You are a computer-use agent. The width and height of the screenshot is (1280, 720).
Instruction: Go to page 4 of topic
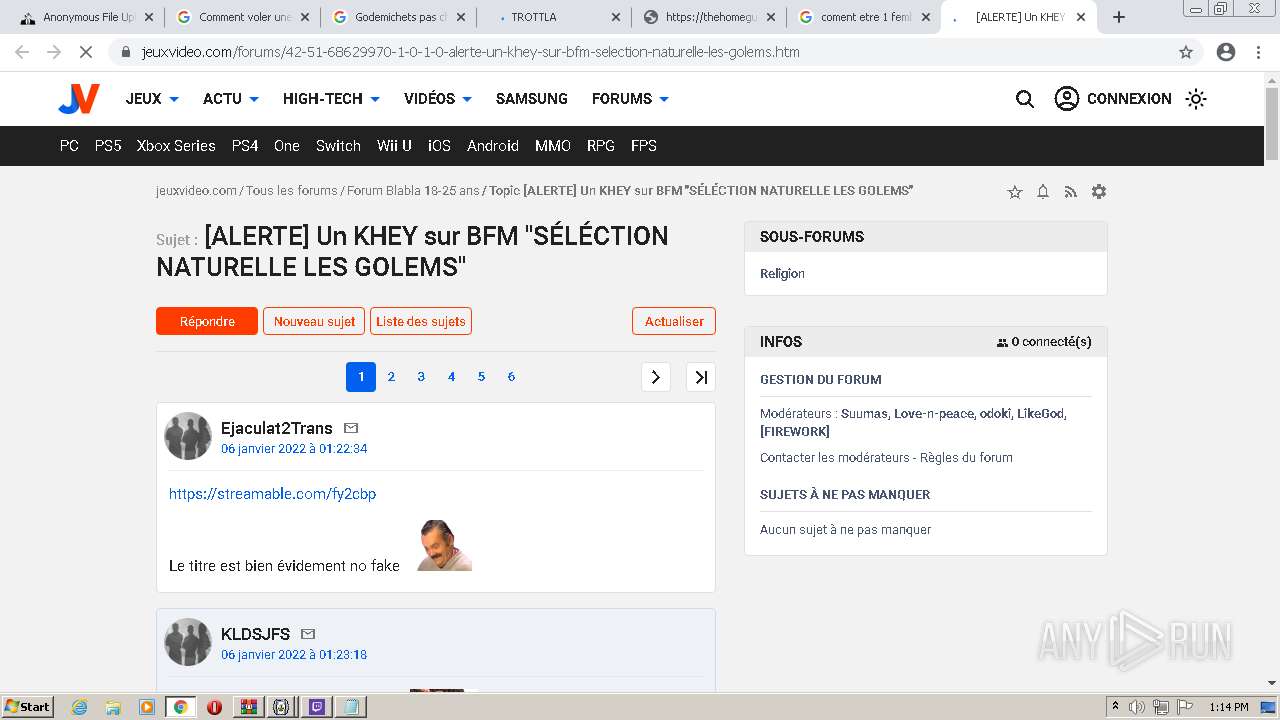coord(451,377)
